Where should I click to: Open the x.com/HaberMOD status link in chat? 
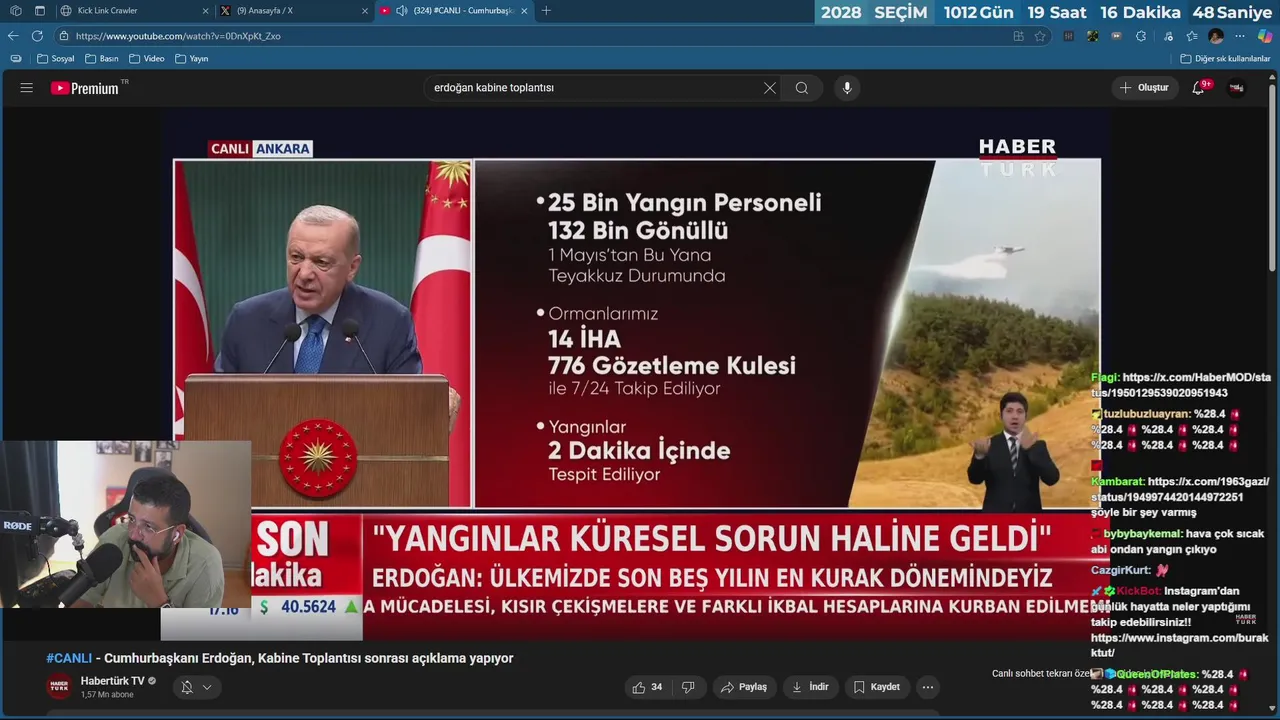pyautogui.click(x=1181, y=385)
